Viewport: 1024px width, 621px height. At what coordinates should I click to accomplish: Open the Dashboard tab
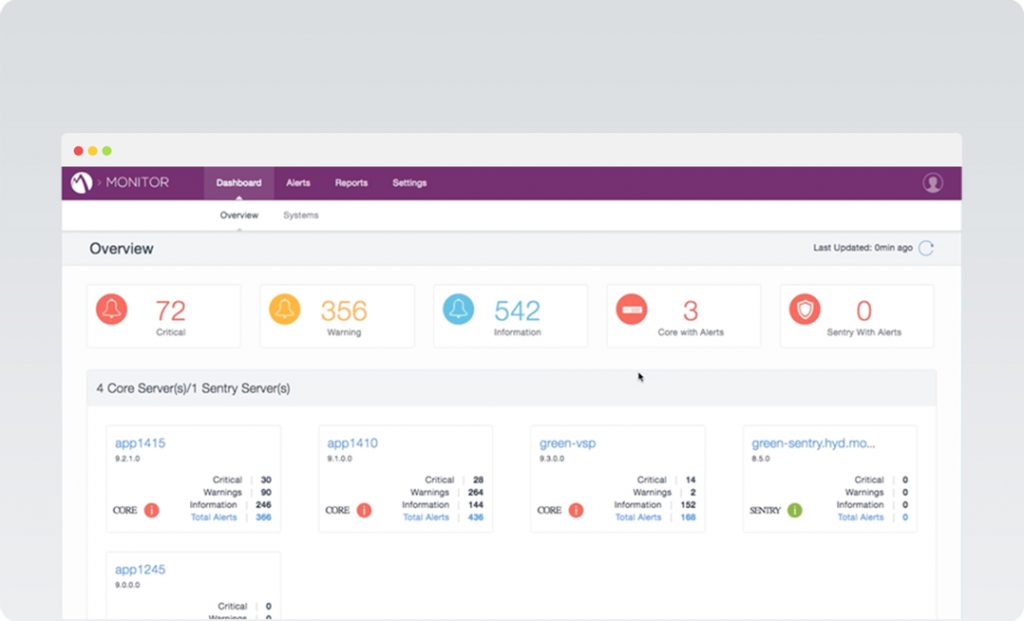[x=239, y=183]
